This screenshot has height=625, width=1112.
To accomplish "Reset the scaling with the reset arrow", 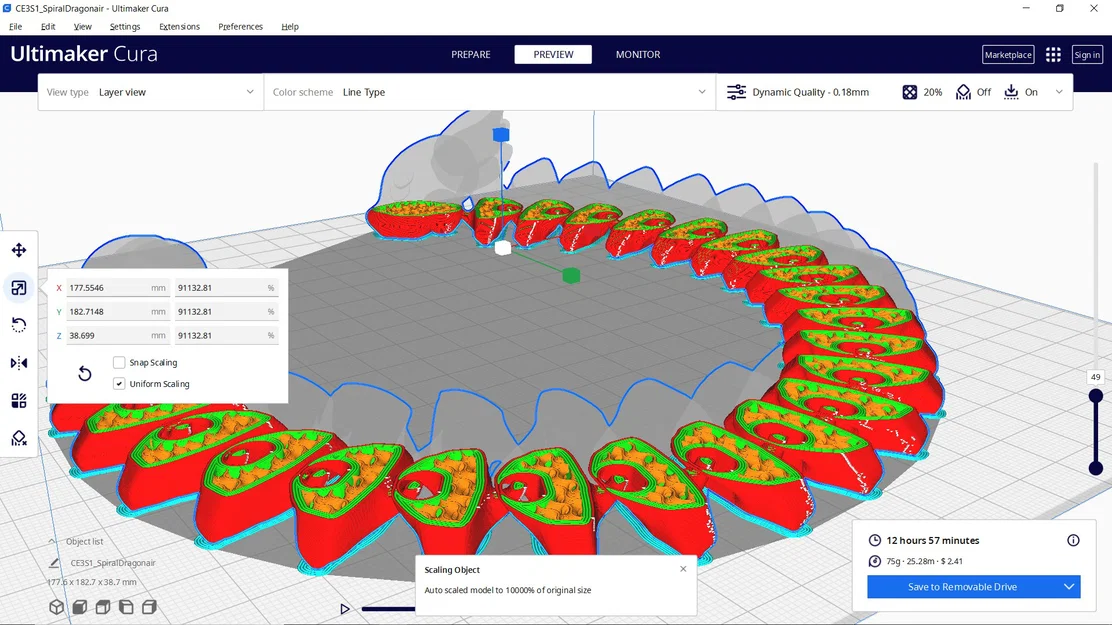I will 84,373.
